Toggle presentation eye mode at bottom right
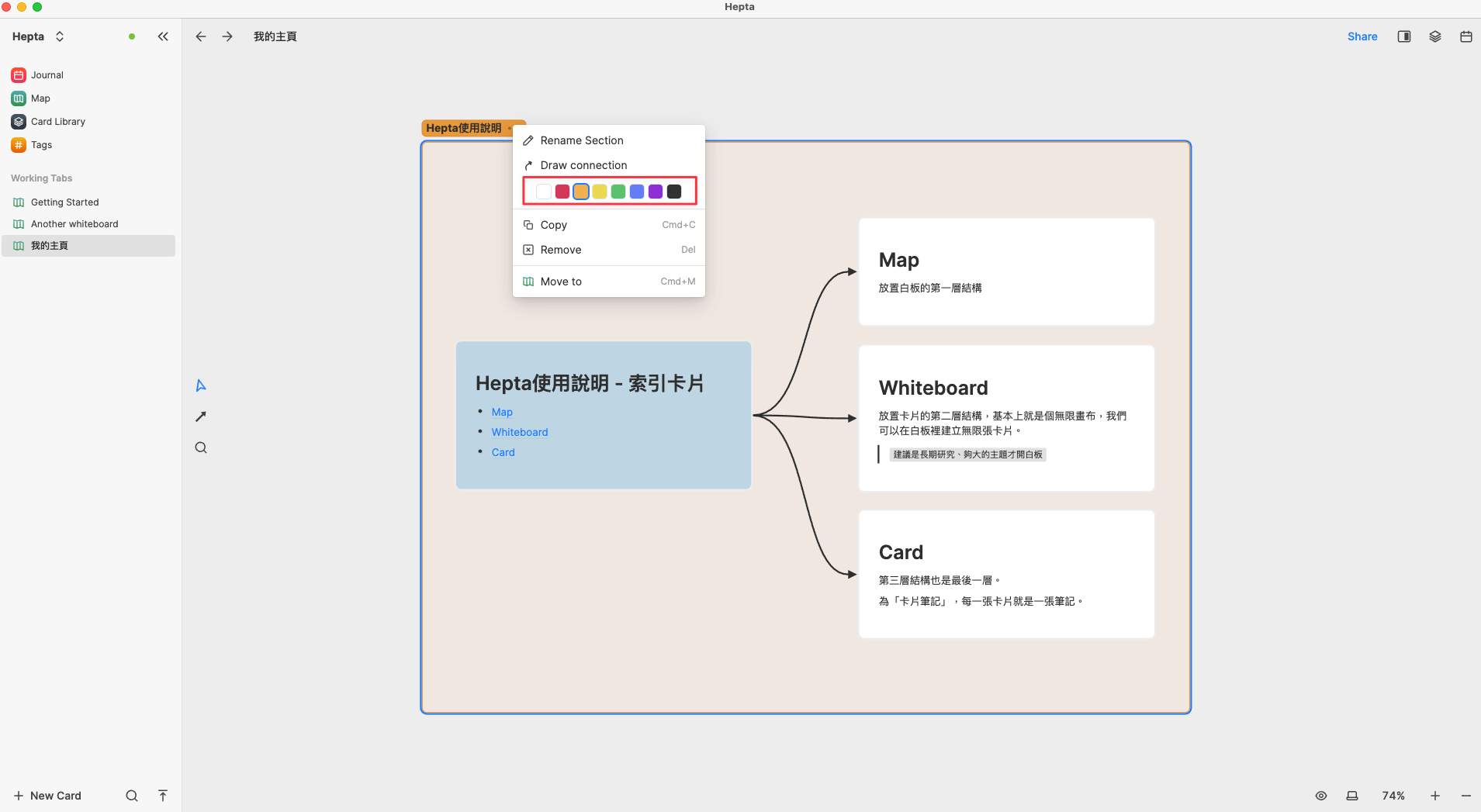Viewport: 1481px width, 812px height. tap(1320, 796)
